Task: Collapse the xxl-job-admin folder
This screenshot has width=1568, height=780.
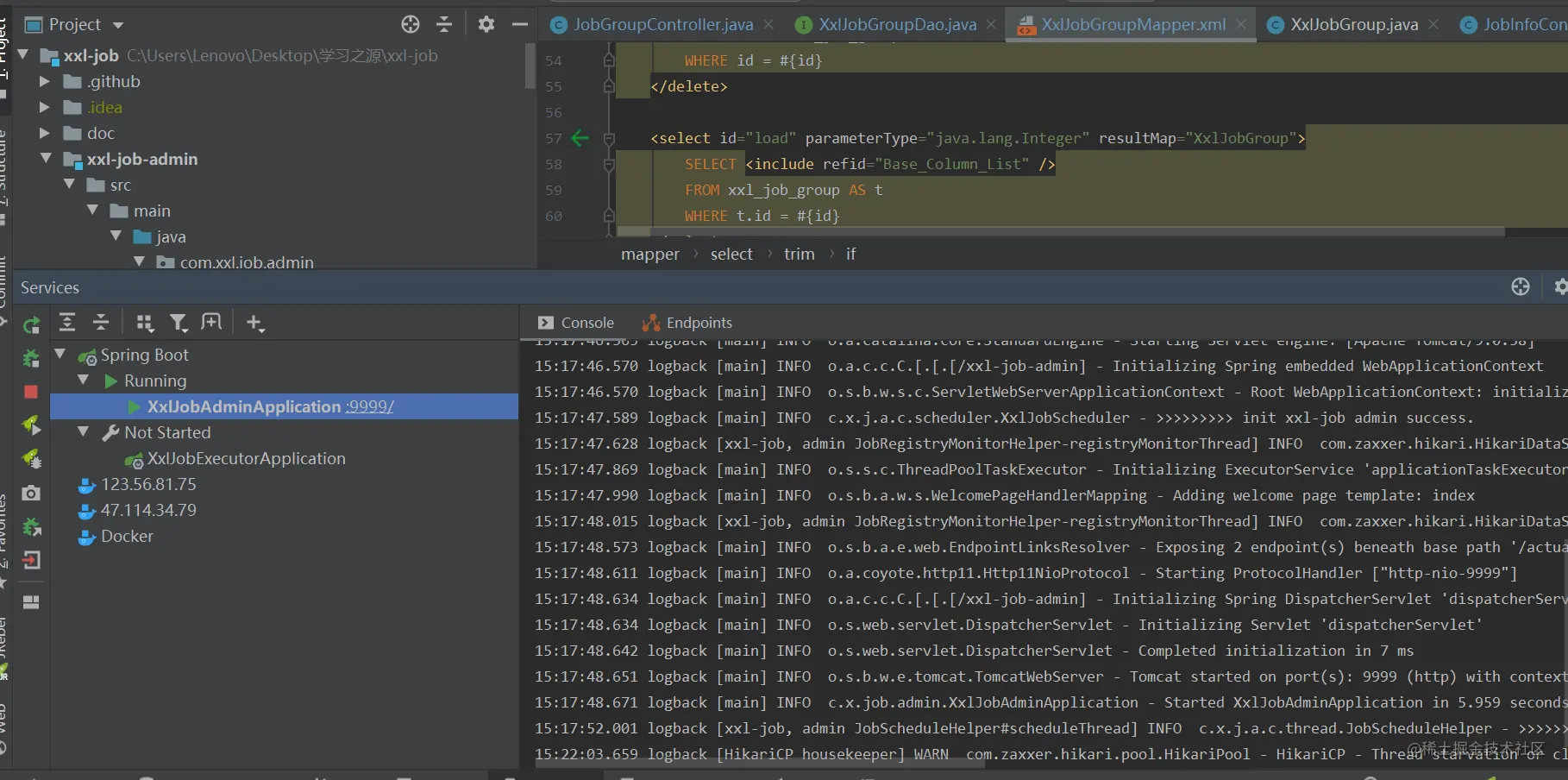Action: 46,159
